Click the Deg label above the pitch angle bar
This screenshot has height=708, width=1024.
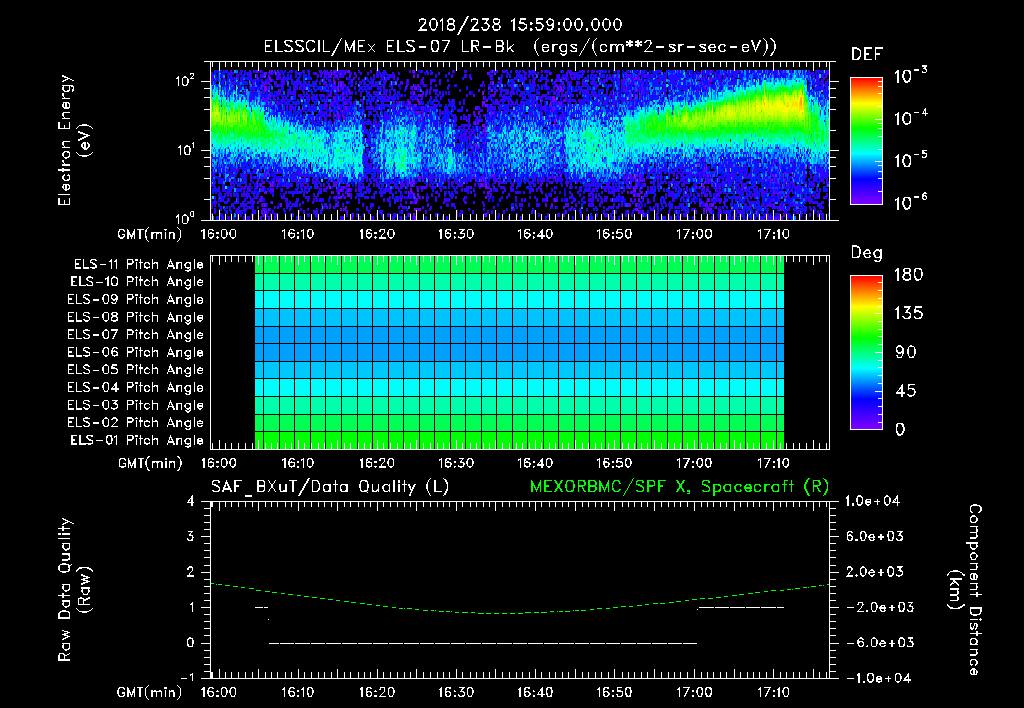tap(867, 253)
